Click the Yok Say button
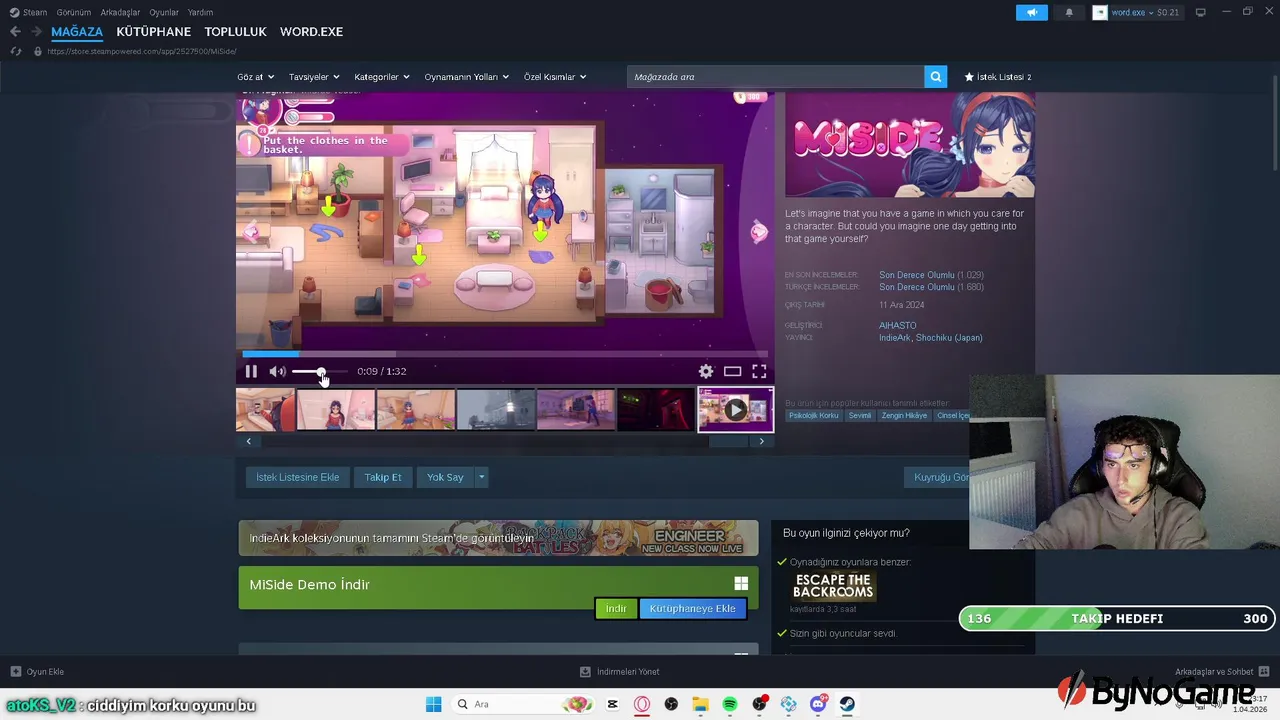 point(445,477)
